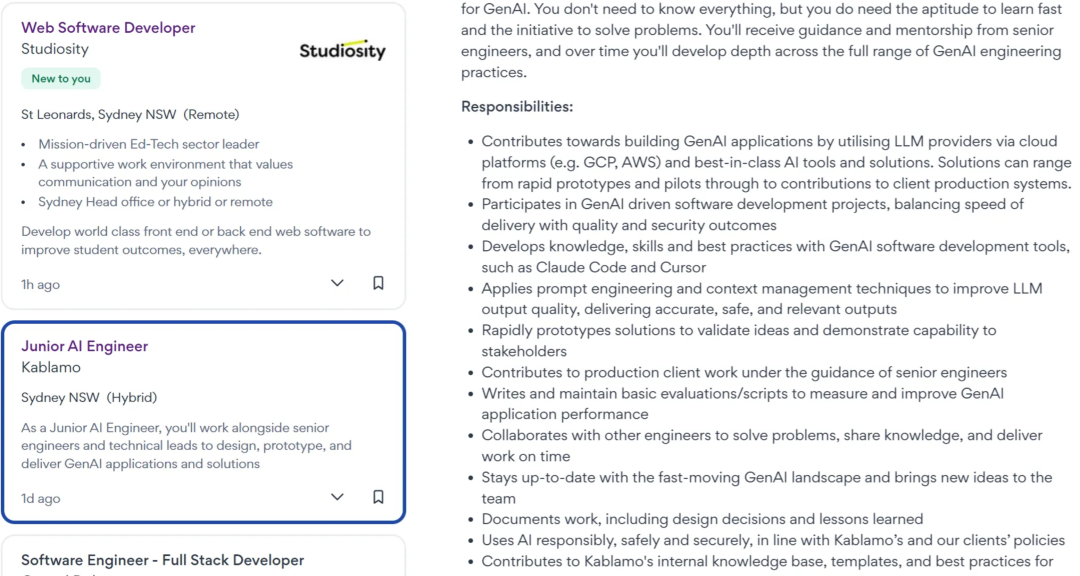Click the Kablamo company name
Screen dimensions: 1080x576
click(51, 367)
